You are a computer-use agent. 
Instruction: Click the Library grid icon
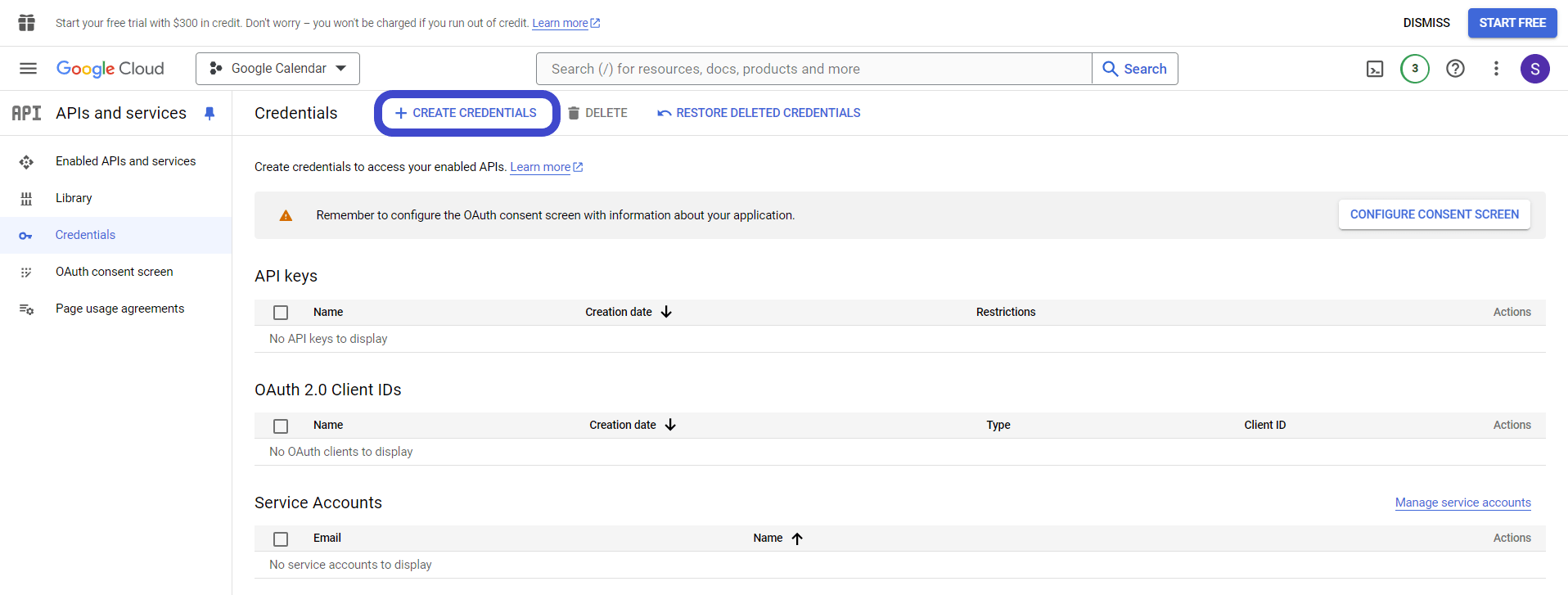pos(26,199)
